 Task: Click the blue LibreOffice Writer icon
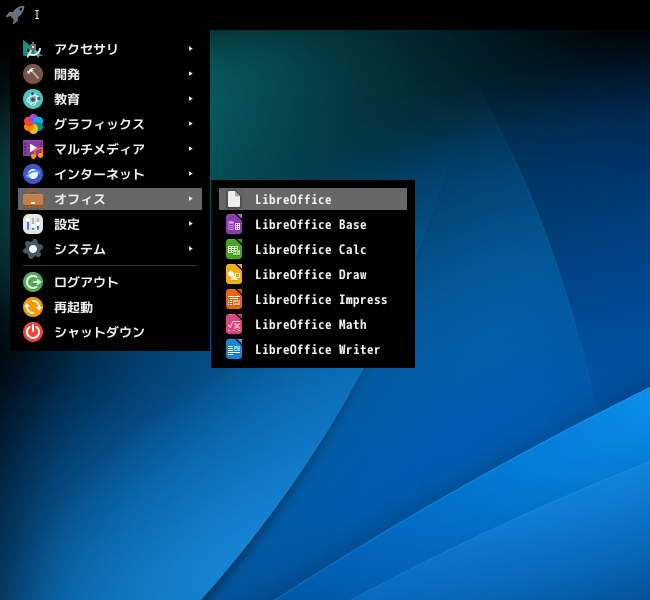[x=234, y=349]
